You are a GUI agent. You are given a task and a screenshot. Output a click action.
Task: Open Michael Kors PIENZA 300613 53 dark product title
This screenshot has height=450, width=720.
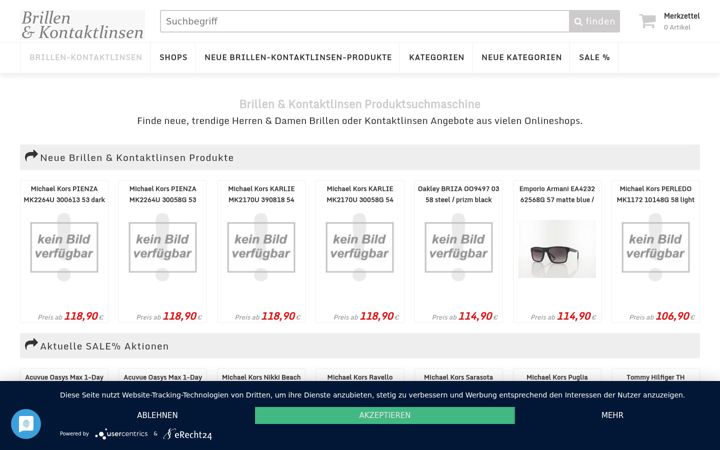point(64,194)
